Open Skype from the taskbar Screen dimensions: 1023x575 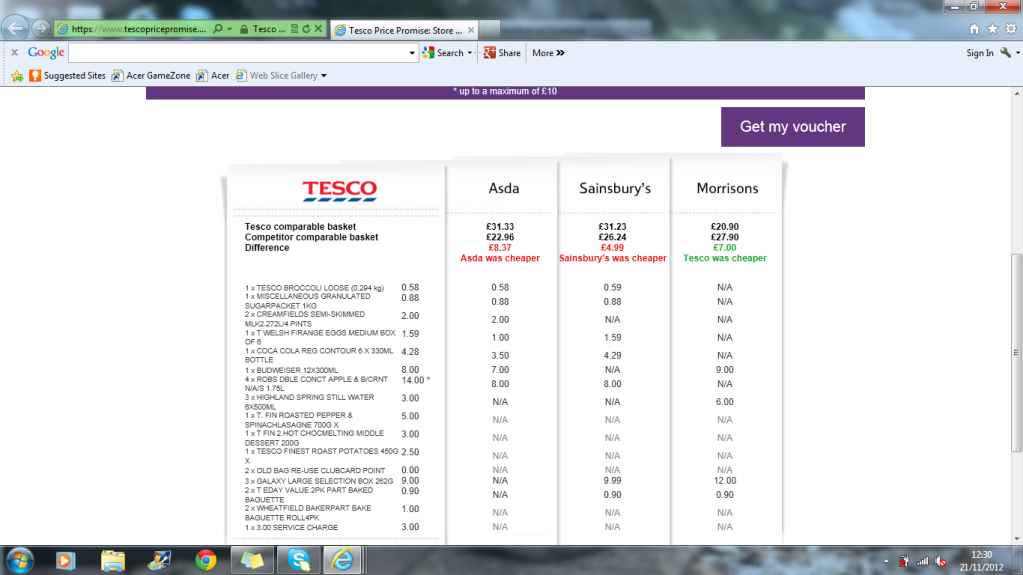point(297,559)
